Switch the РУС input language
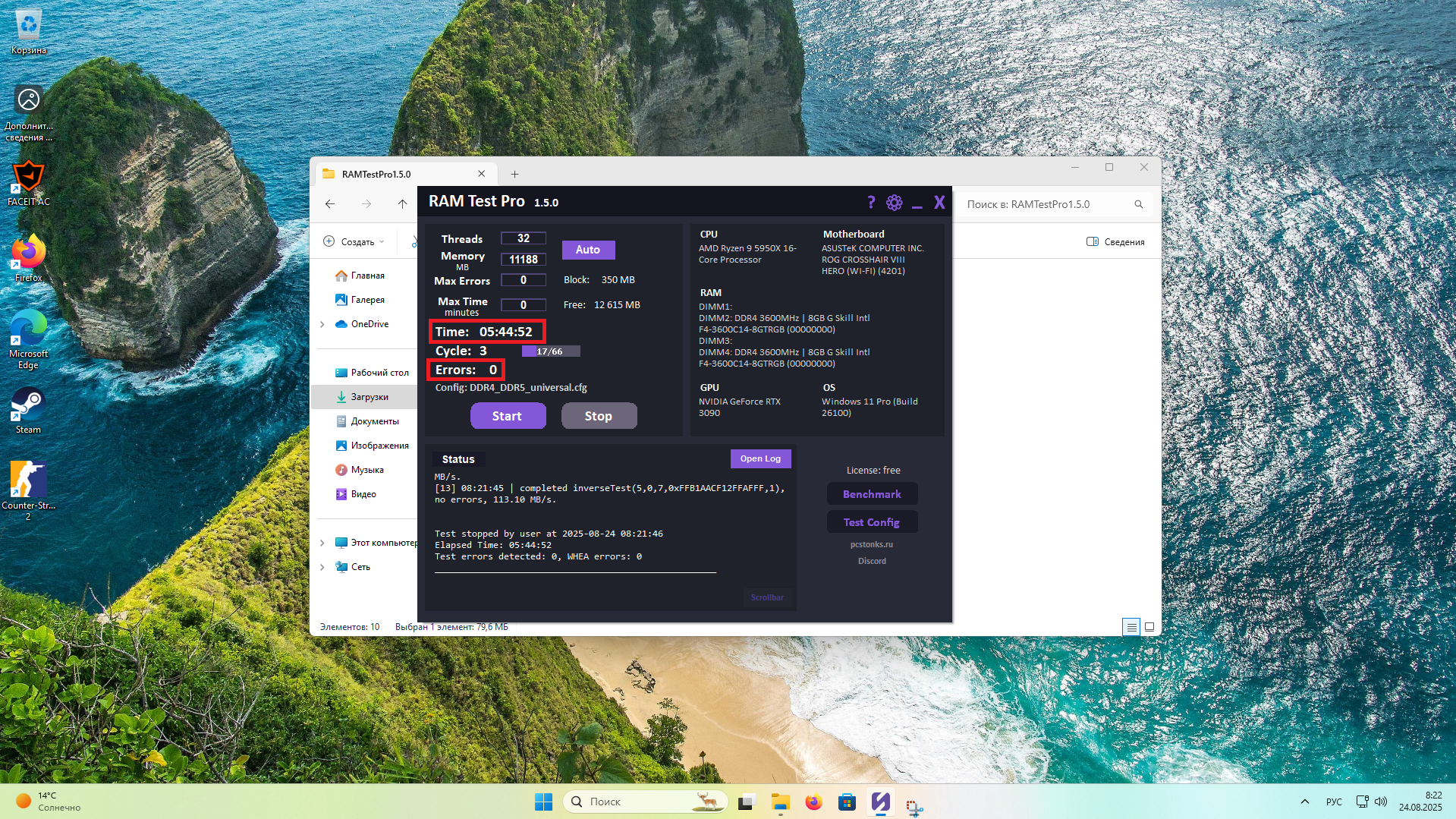The height and width of the screenshot is (819, 1456). (1334, 802)
